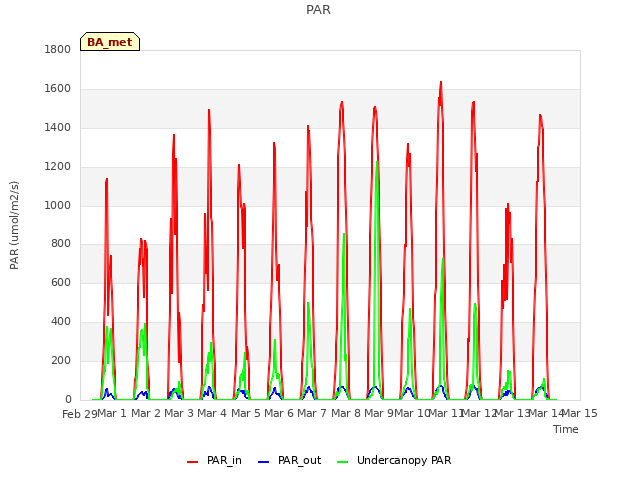640x480 pixels.
Task: Click the 400 y-axis label
Action: pos(61,322)
